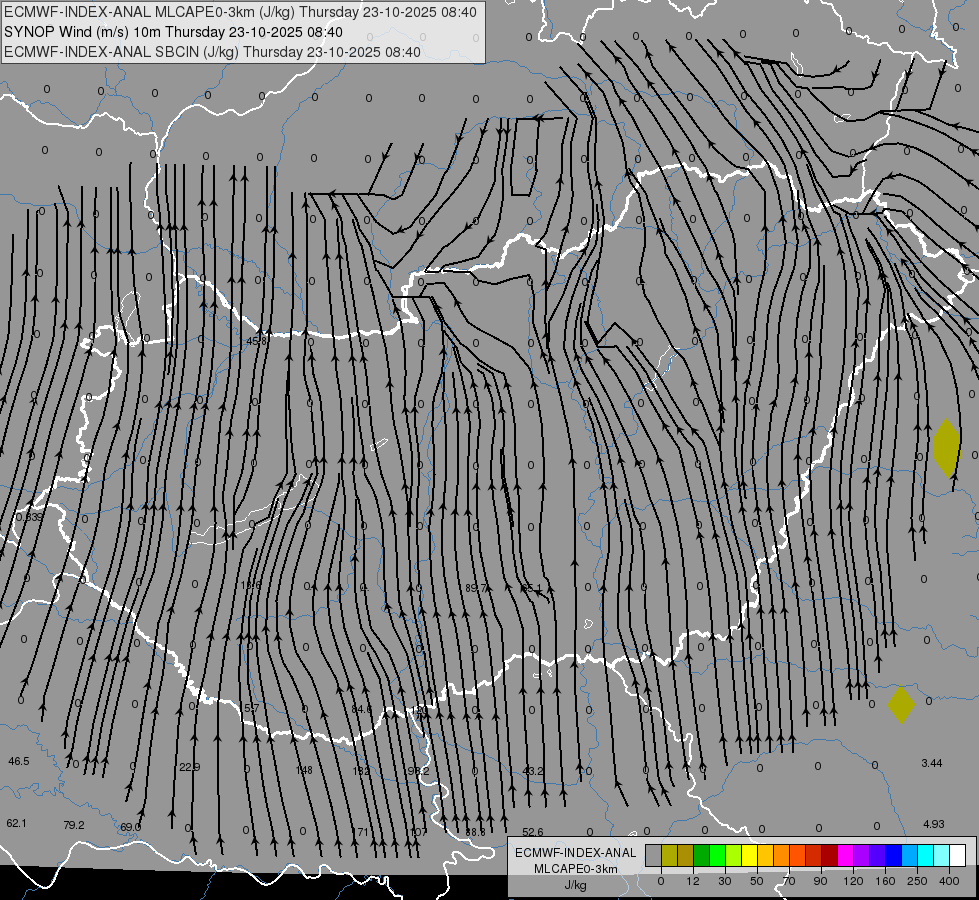Pick the yellow legend swatch
Image resolution: width=979 pixels, height=900 pixels.
point(749,856)
